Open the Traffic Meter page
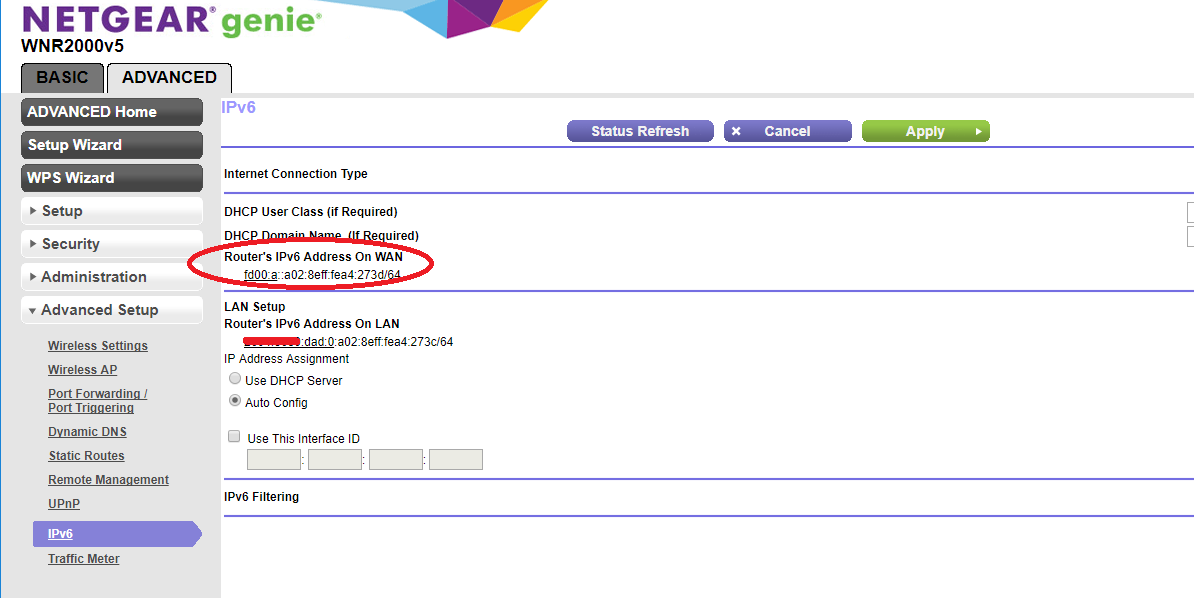1194x598 pixels. coord(83,558)
